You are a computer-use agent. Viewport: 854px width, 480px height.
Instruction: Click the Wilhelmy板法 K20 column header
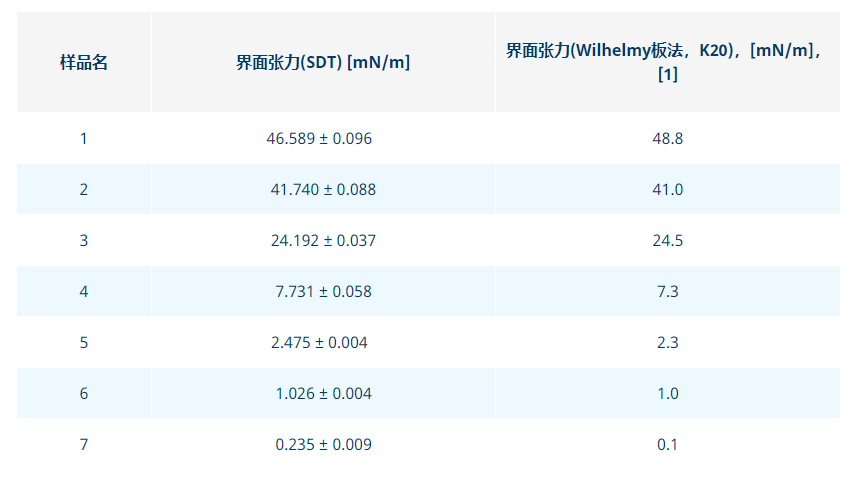[x=667, y=62]
